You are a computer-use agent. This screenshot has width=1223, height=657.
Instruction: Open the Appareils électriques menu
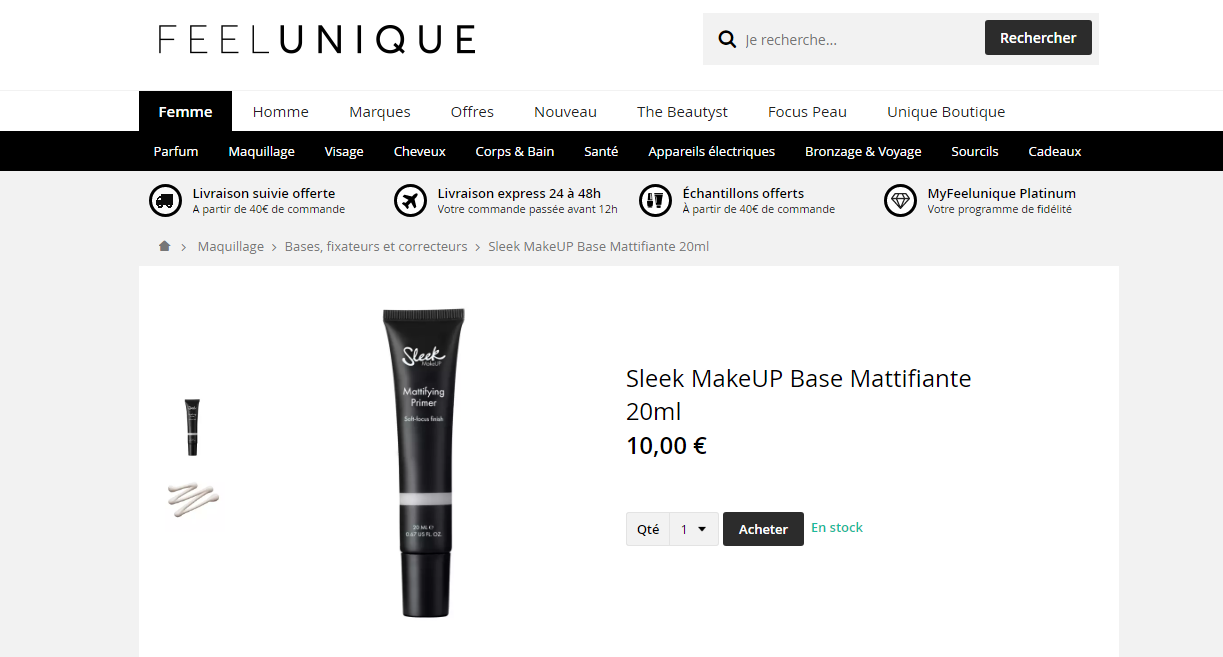(711, 151)
